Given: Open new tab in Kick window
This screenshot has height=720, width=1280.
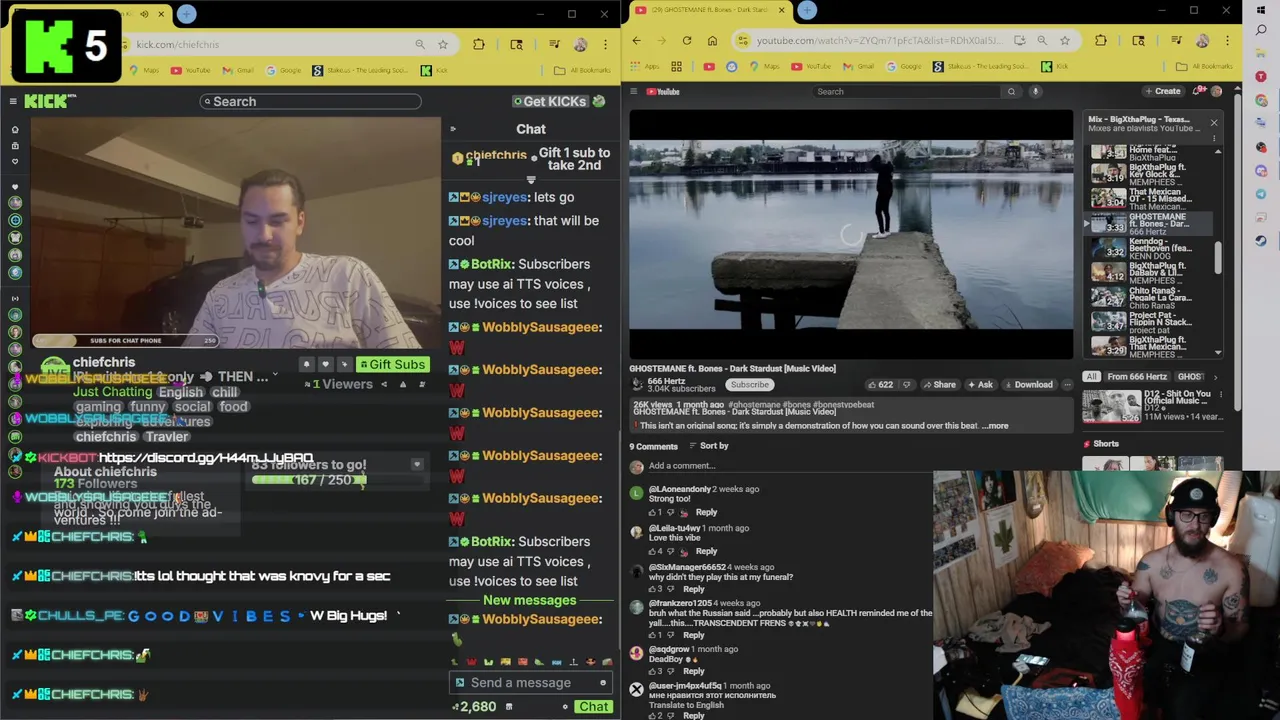Looking at the screenshot, I should (x=186, y=13).
